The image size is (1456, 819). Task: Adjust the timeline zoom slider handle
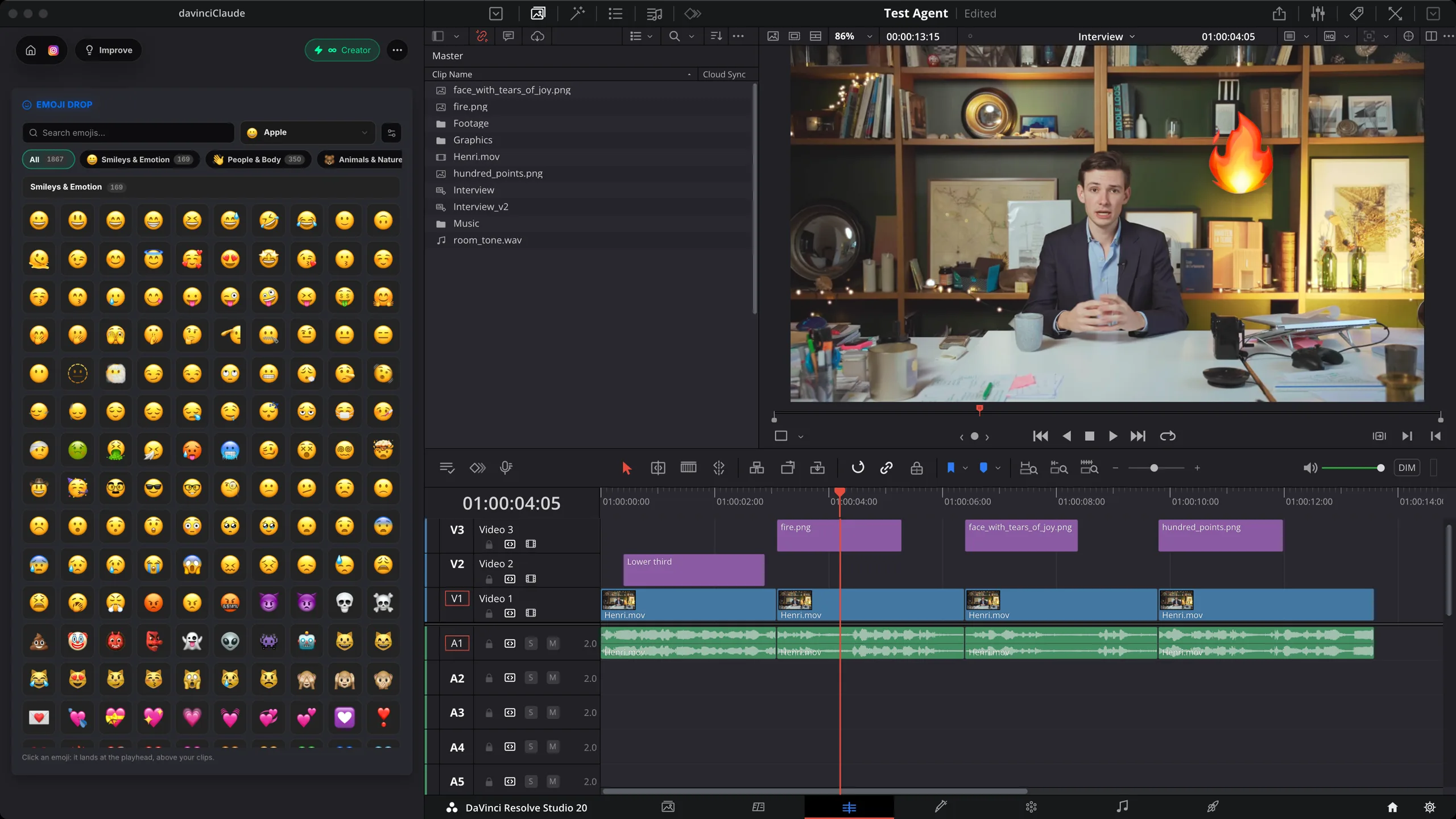pyautogui.click(x=1154, y=468)
